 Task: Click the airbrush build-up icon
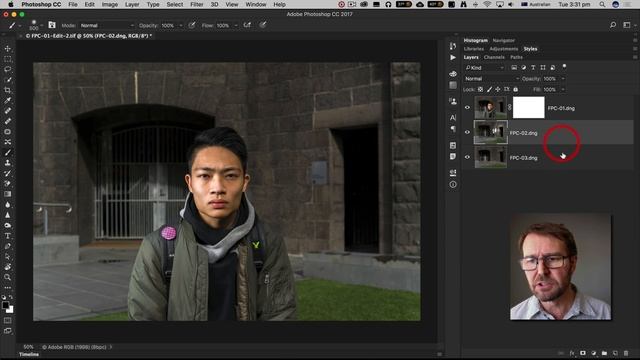pos(247,25)
